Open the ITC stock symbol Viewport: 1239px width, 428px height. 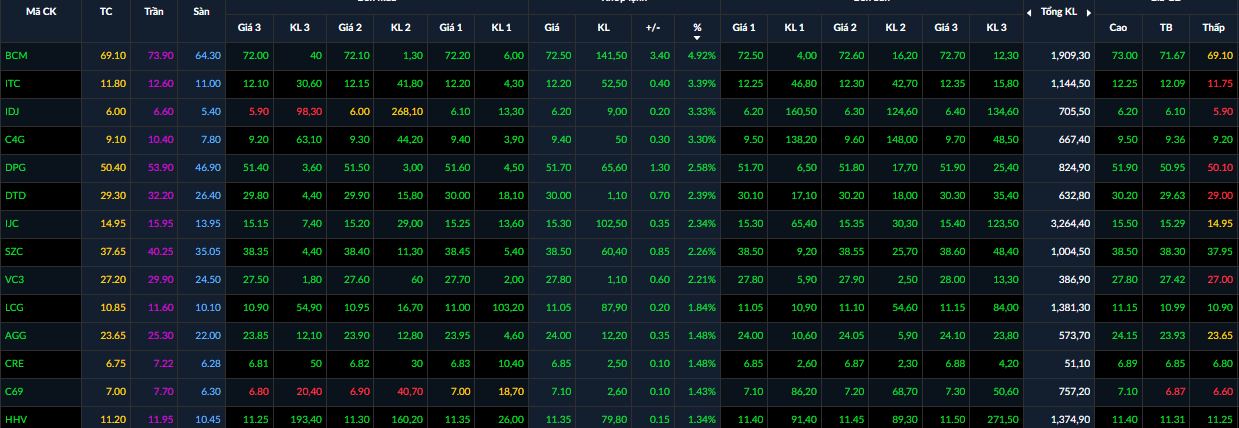pos(12,83)
